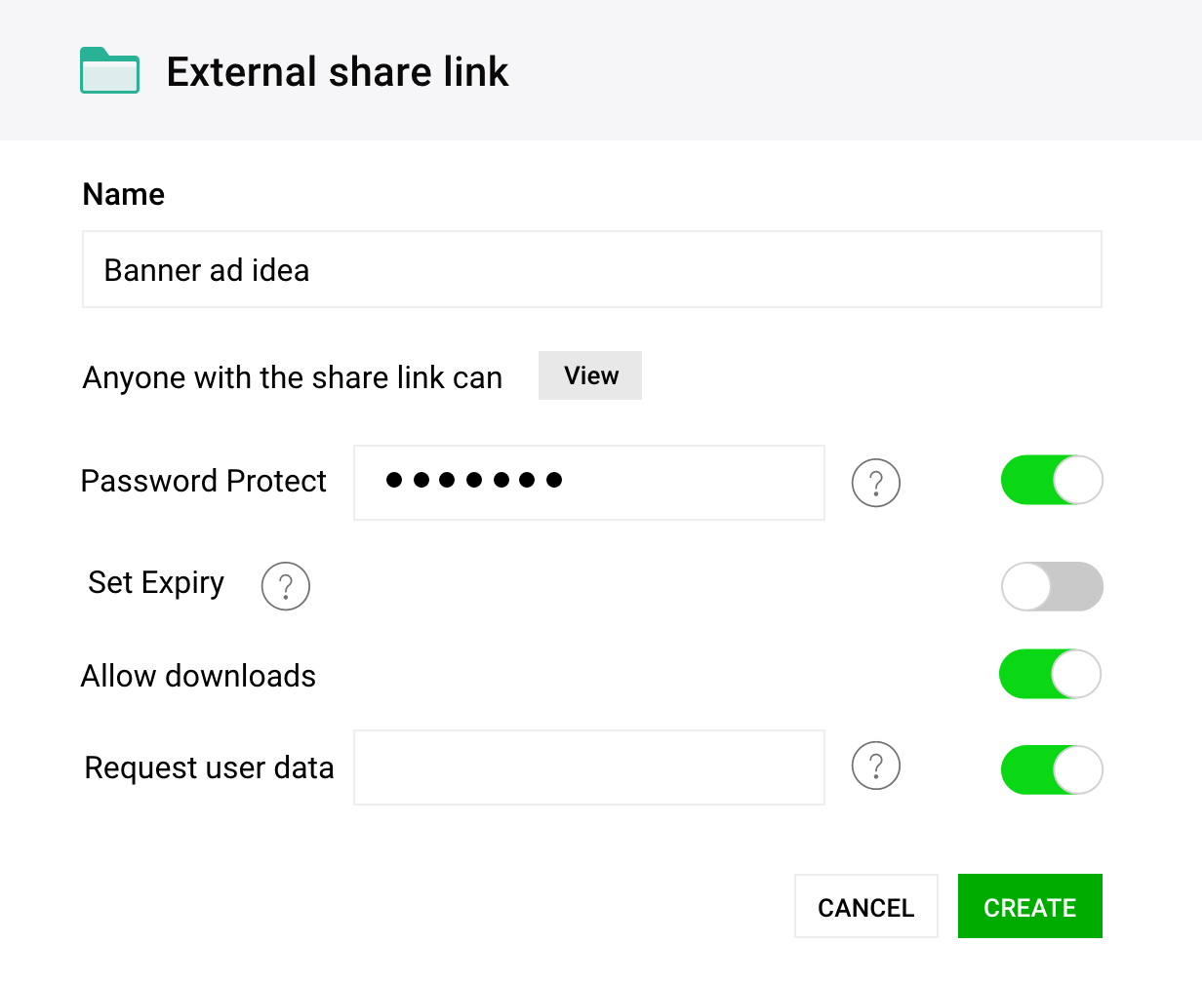Viewport: 1204px width, 983px height.
Task: Enable the Set Expiry switch
Action: [x=1051, y=586]
